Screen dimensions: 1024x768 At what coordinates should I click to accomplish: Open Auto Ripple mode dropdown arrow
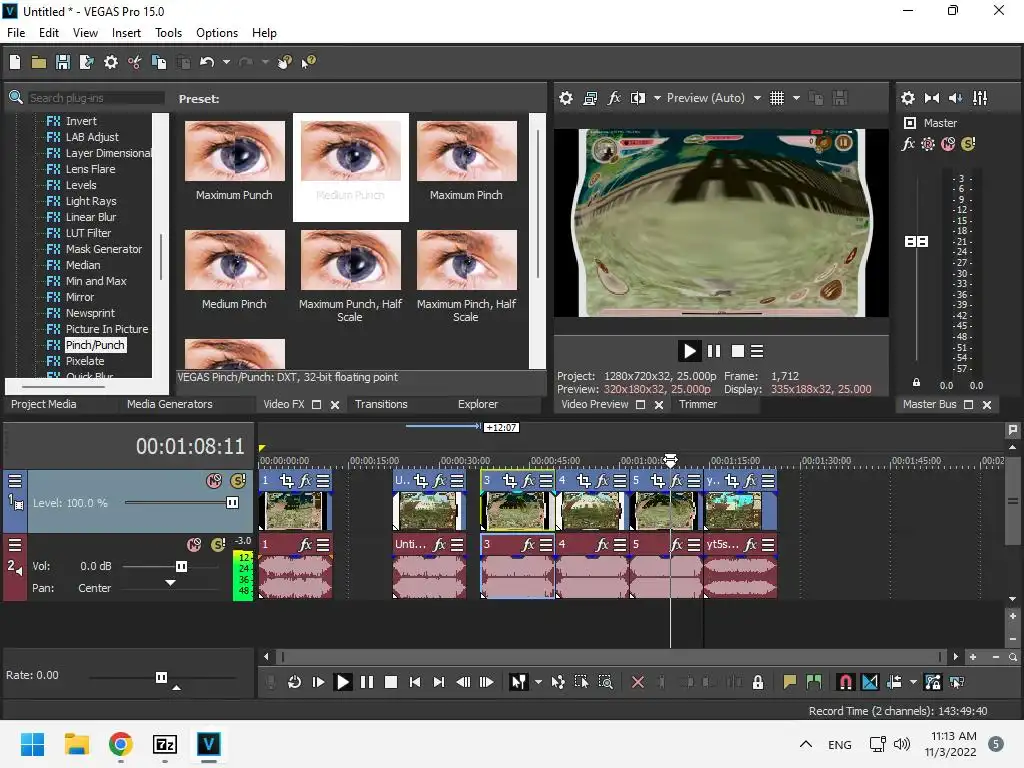point(913,682)
